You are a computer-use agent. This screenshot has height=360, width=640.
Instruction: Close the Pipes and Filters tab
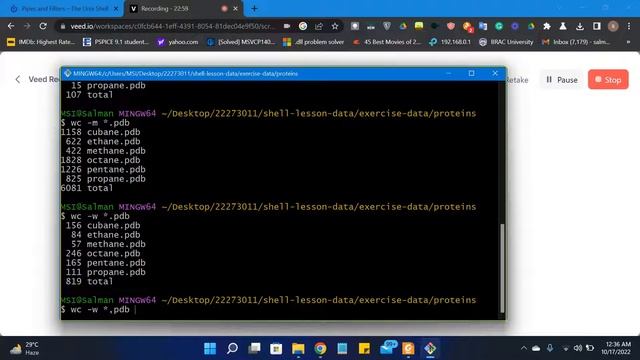pyautogui.click(x=116, y=9)
